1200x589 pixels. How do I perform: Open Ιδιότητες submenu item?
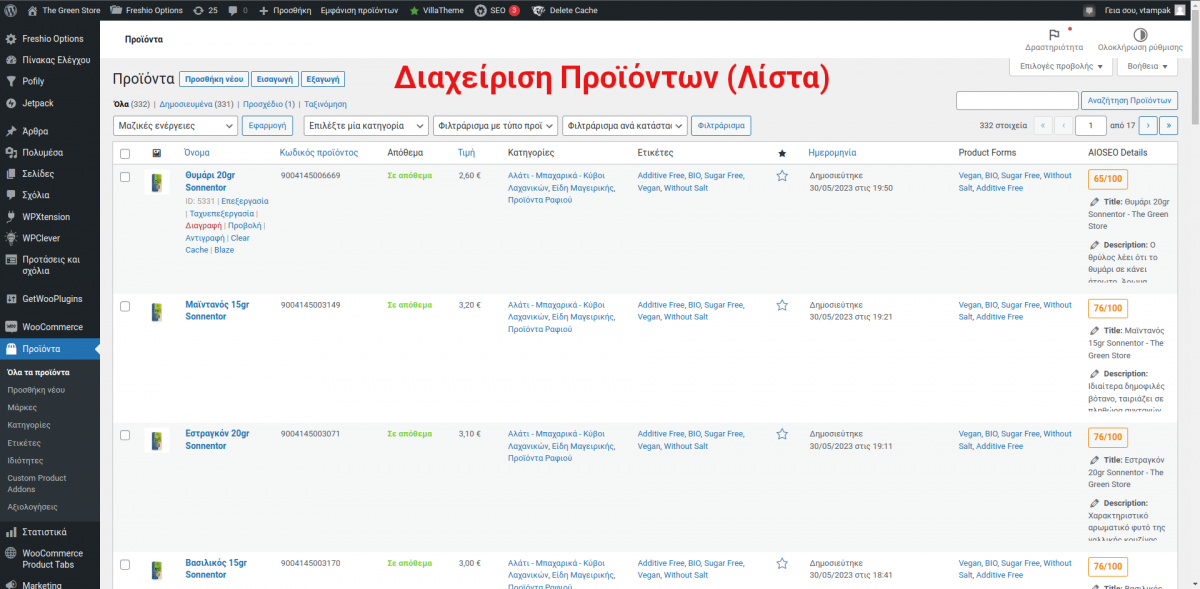pos(25,460)
